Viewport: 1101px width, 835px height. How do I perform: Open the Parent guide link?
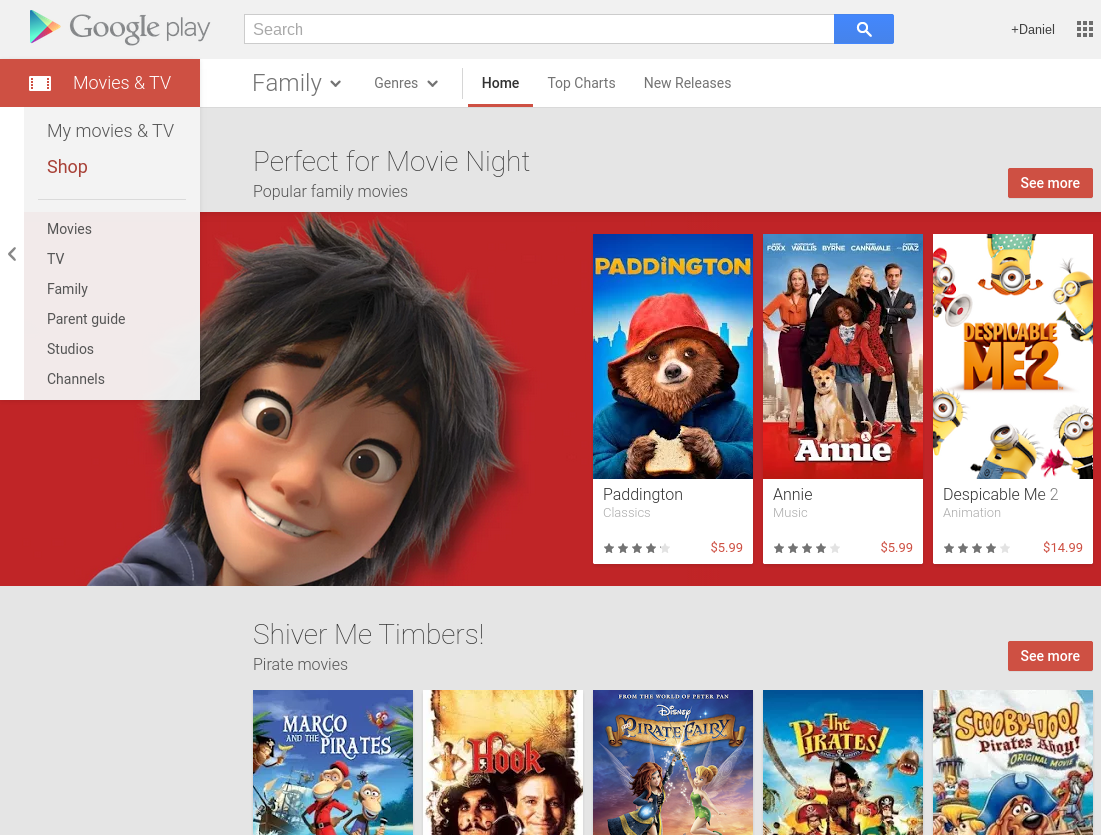pyautogui.click(x=86, y=319)
